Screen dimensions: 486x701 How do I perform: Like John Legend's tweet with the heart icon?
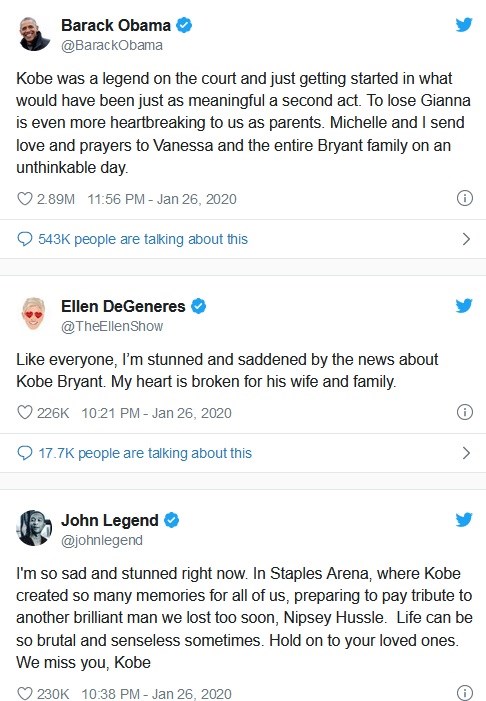25,693
